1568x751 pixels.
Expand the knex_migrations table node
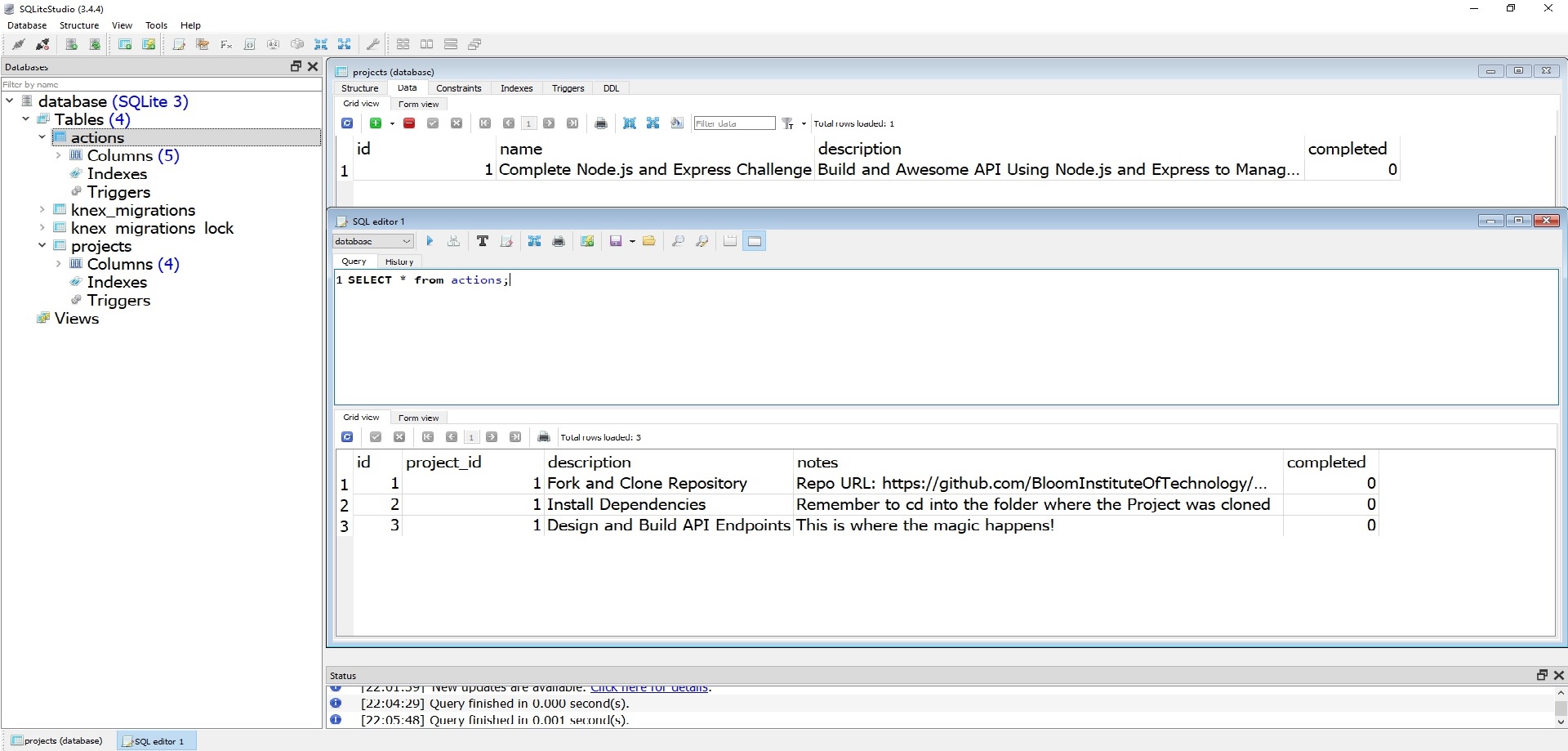click(42, 209)
